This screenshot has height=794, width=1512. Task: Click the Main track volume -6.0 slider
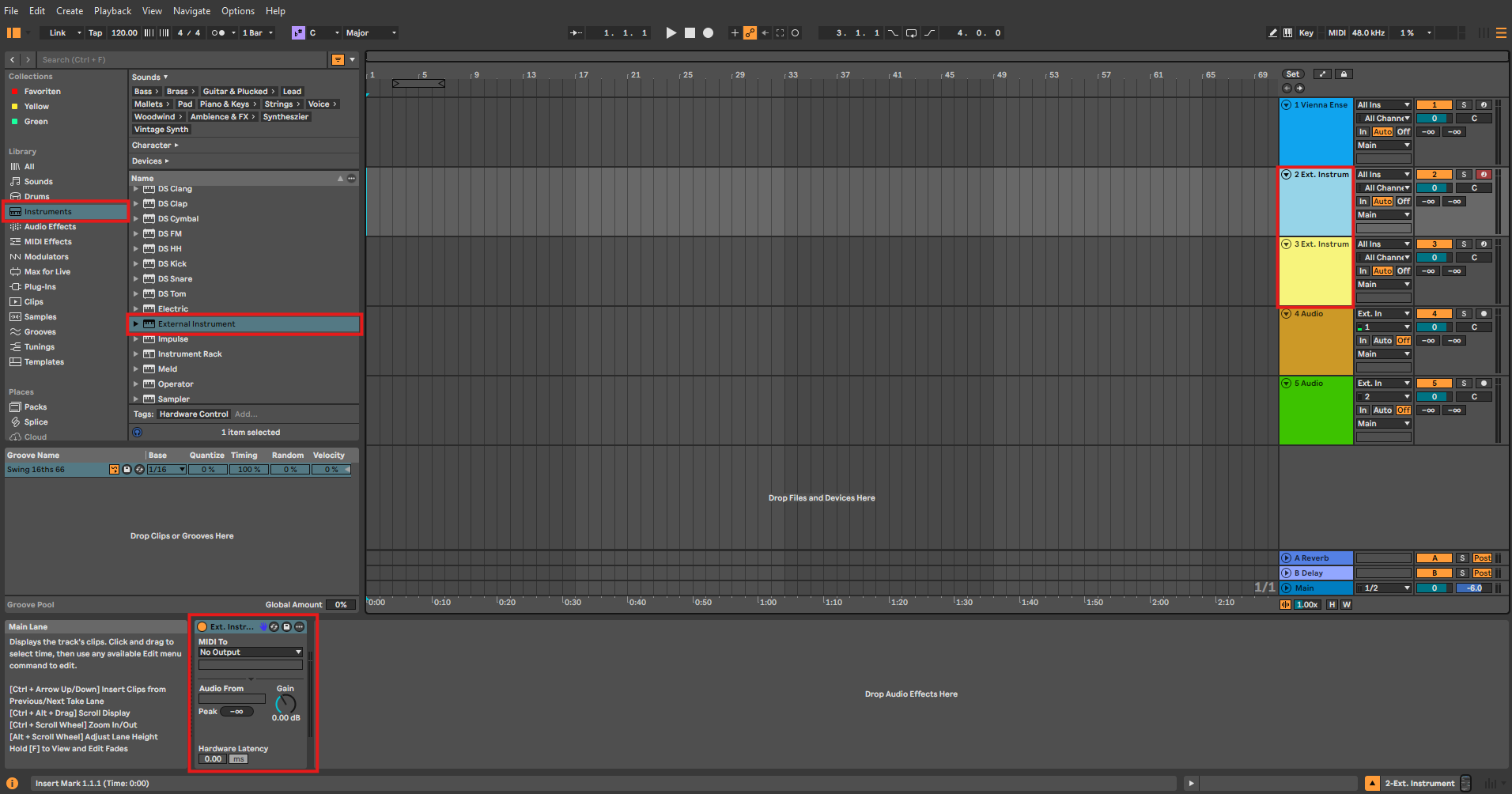click(x=1474, y=588)
